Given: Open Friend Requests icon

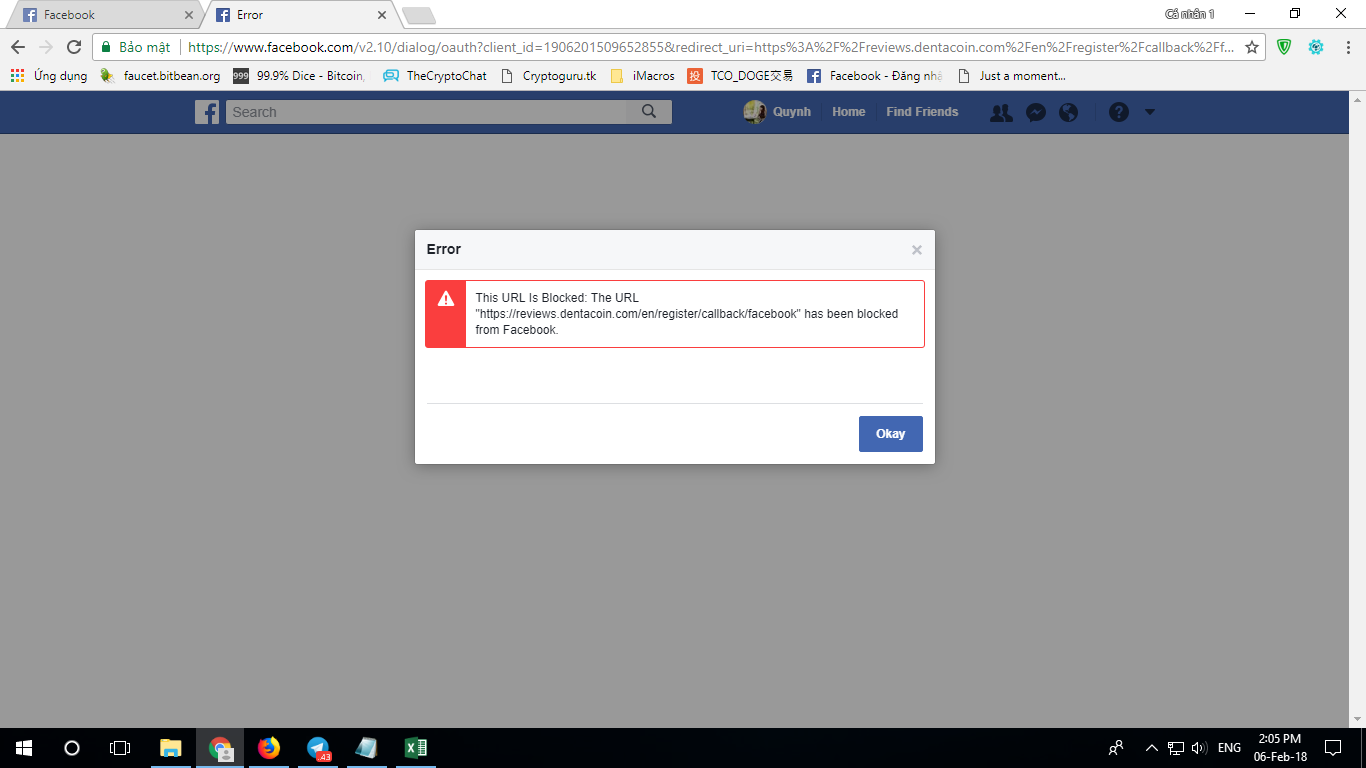Looking at the screenshot, I should (1001, 113).
